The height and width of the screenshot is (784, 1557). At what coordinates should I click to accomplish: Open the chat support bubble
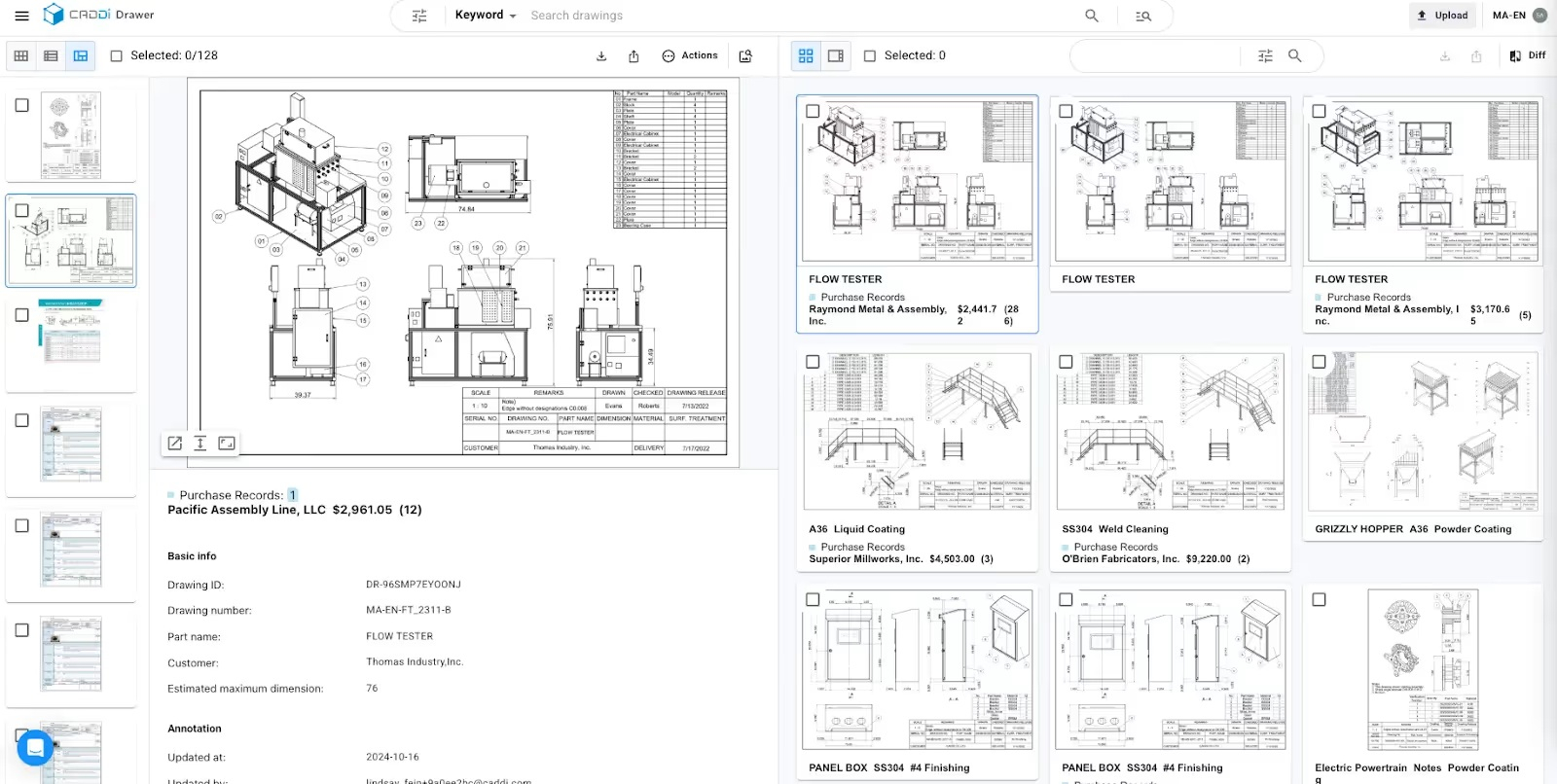click(x=35, y=748)
